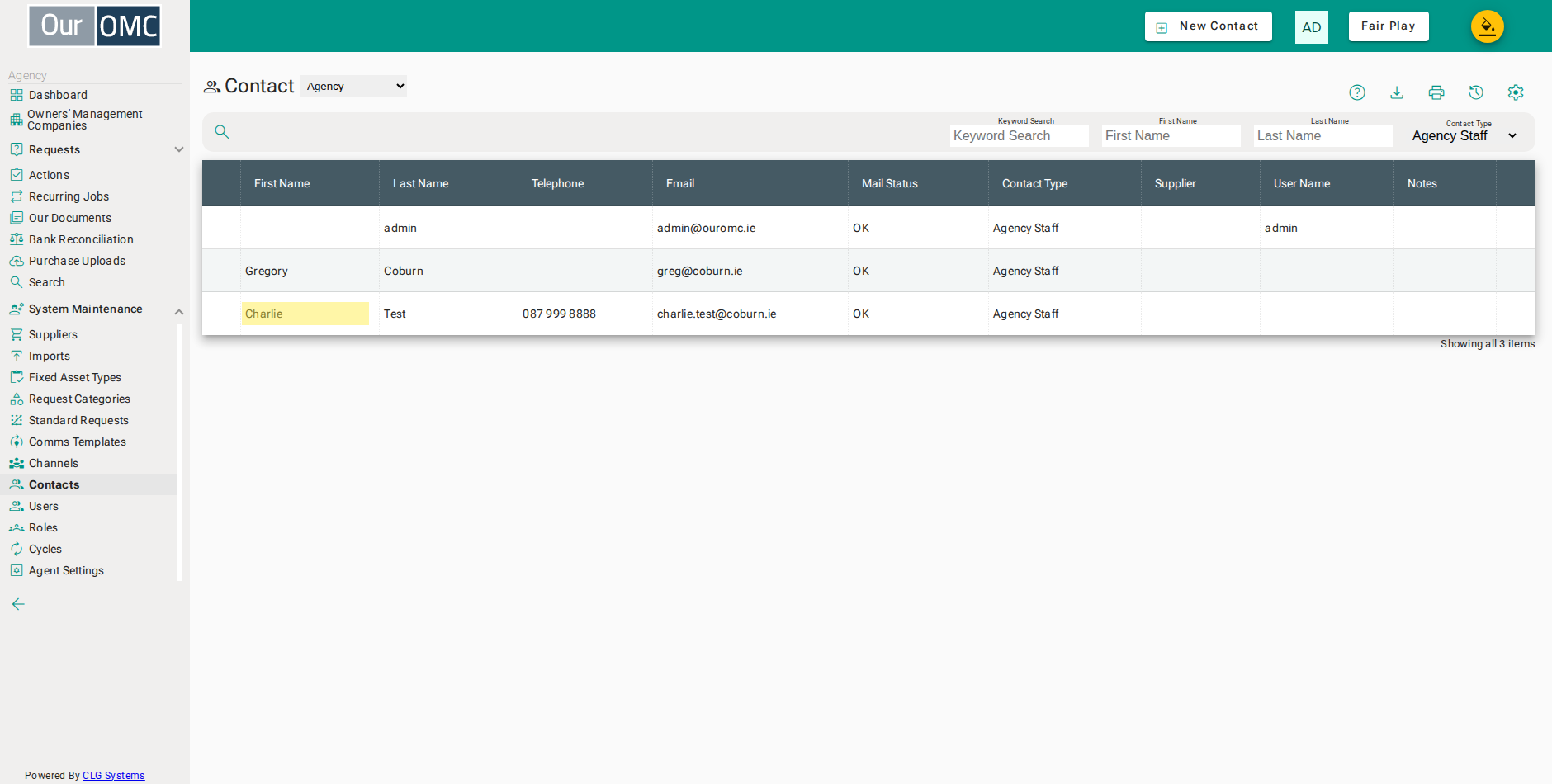The height and width of the screenshot is (784, 1552).
Task: Click the AD user avatar
Action: 1312,27
